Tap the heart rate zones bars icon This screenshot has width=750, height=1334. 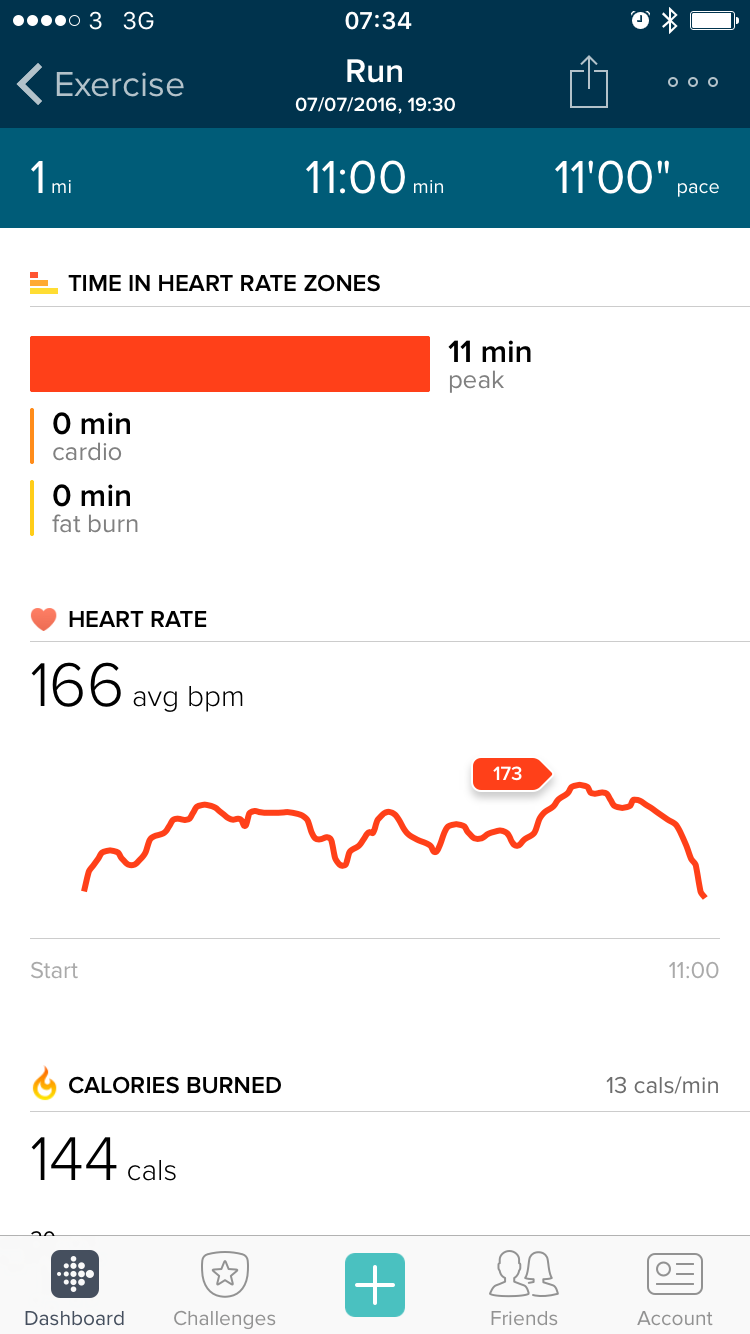pos(44,283)
